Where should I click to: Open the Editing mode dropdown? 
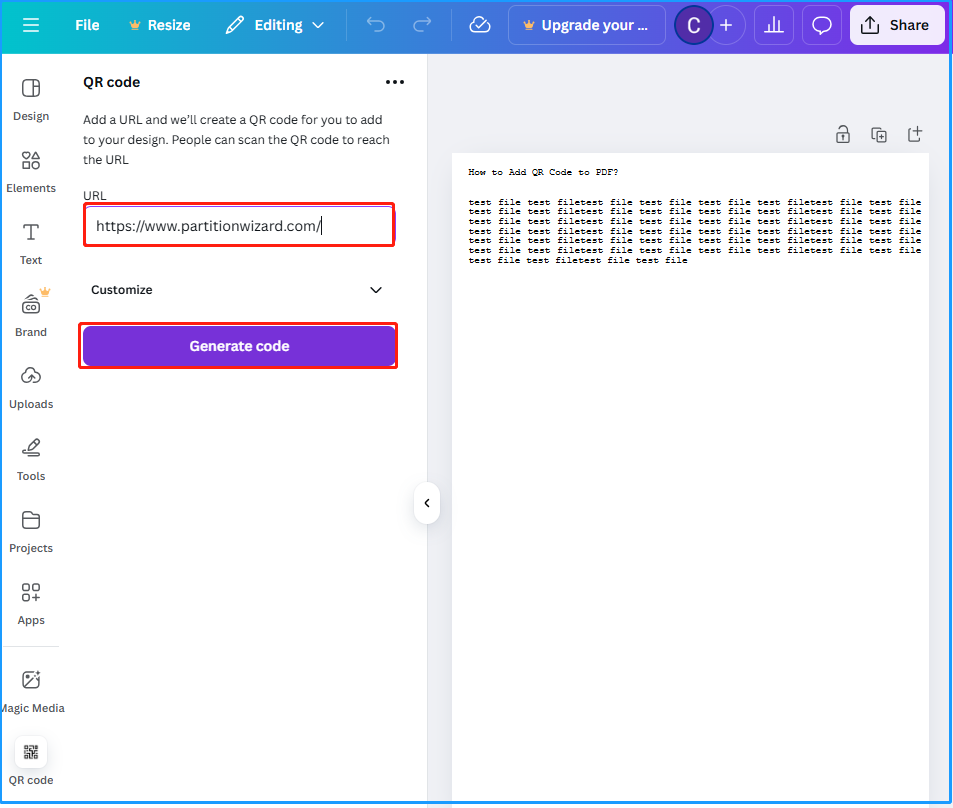click(x=275, y=25)
